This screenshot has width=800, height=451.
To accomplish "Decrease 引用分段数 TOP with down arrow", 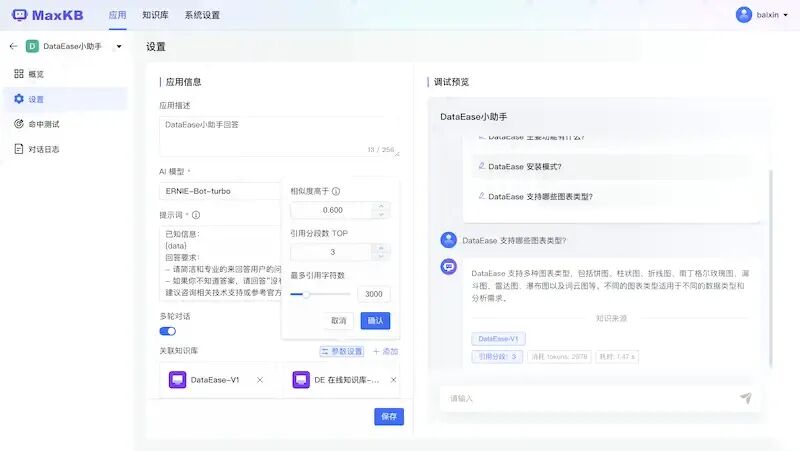I will [x=381, y=256].
